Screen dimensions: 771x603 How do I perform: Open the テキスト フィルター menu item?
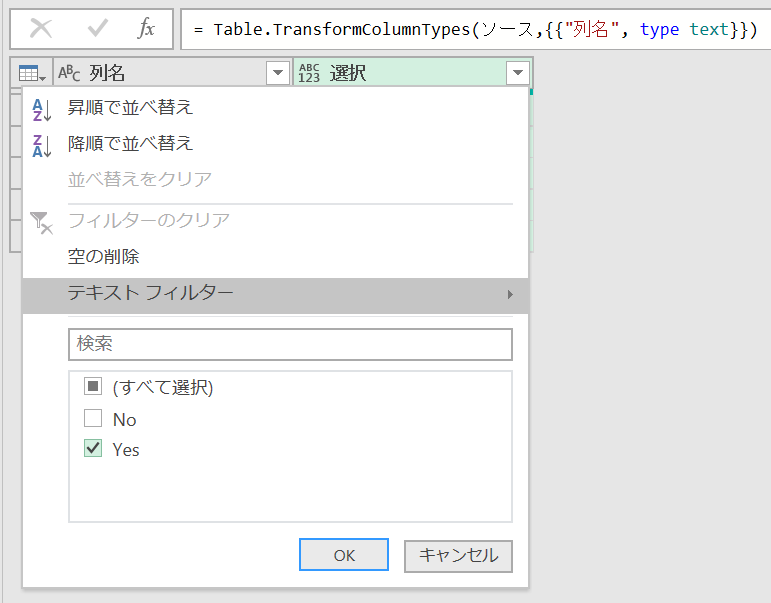click(x=275, y=296)
